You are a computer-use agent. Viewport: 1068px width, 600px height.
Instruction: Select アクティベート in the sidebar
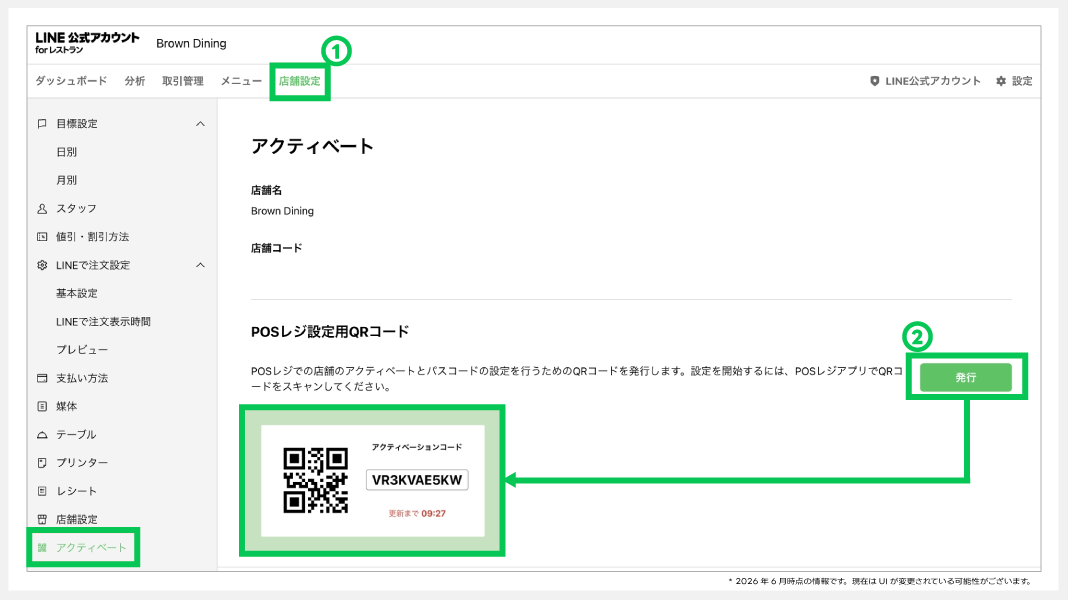point(91,548)
